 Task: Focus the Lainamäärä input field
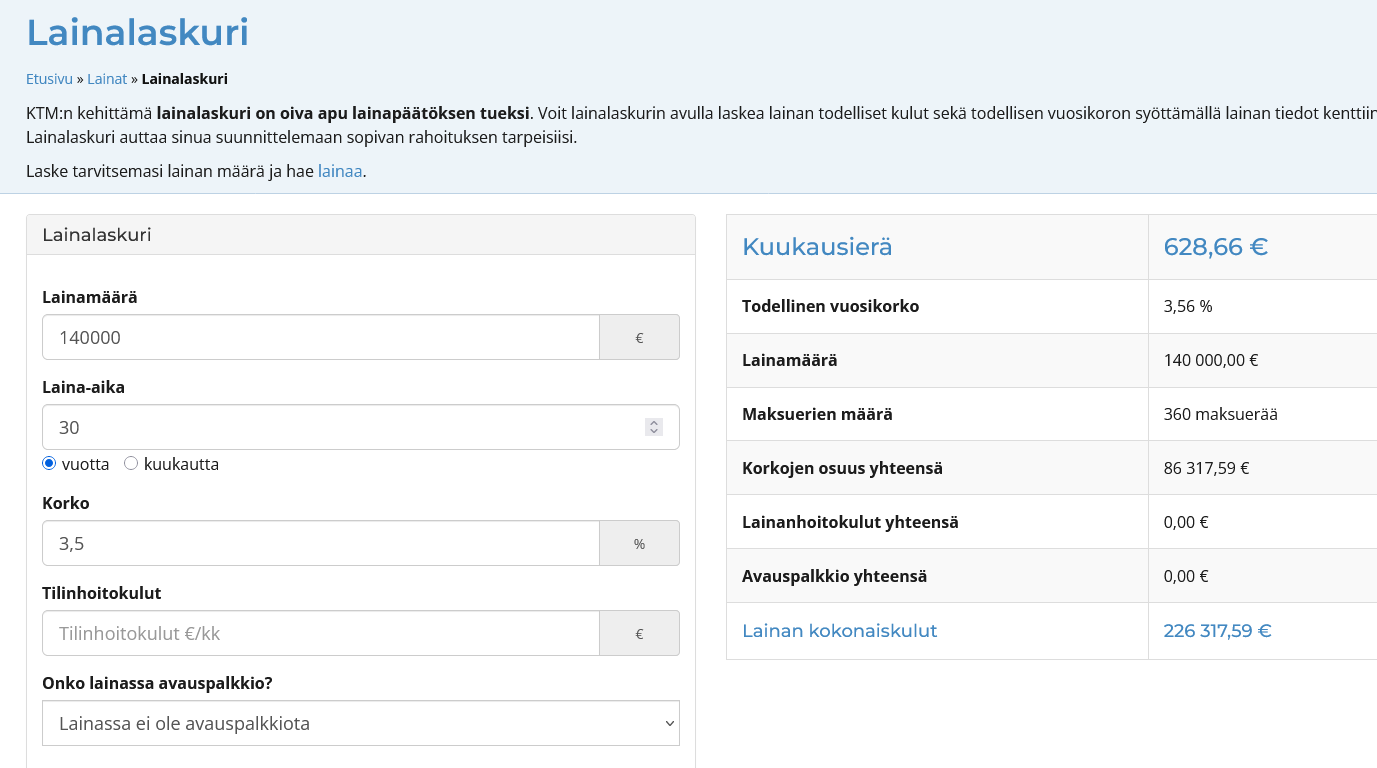(320, 337)
